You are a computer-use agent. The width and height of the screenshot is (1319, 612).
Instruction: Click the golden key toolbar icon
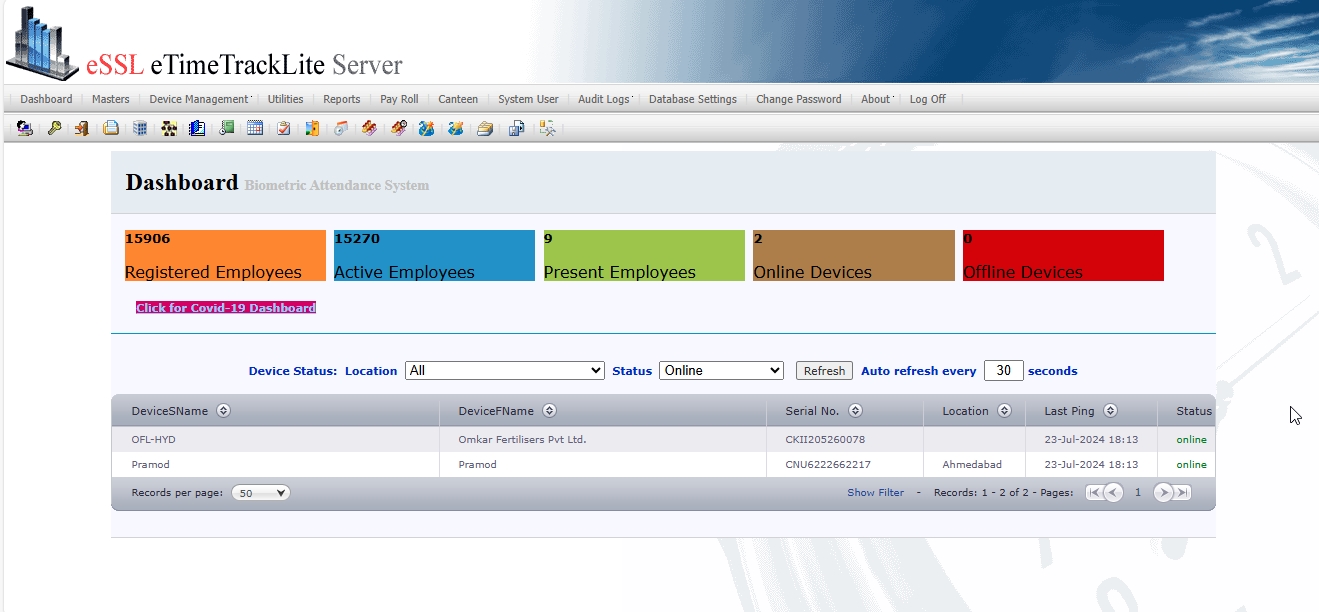(55, 128)
